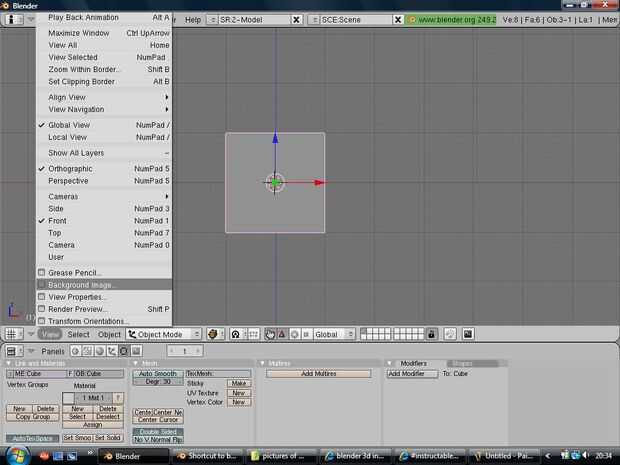
Task: Toggle the Double Sided button
Action: [x=158, y=432]
